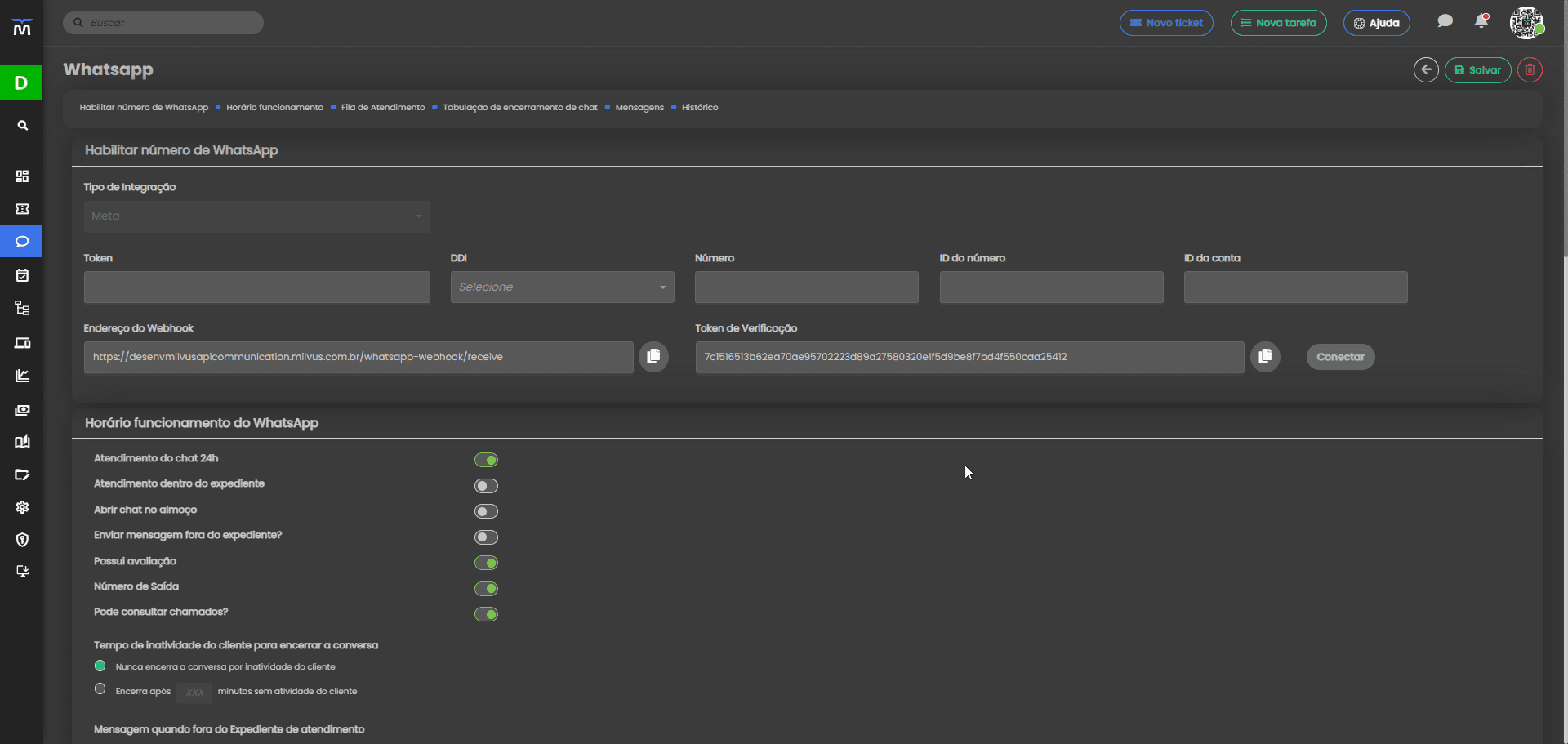The height and width of the screenshot is (744, 1568).
Task: Click the Salvar button
Action: pos(1478,70)
